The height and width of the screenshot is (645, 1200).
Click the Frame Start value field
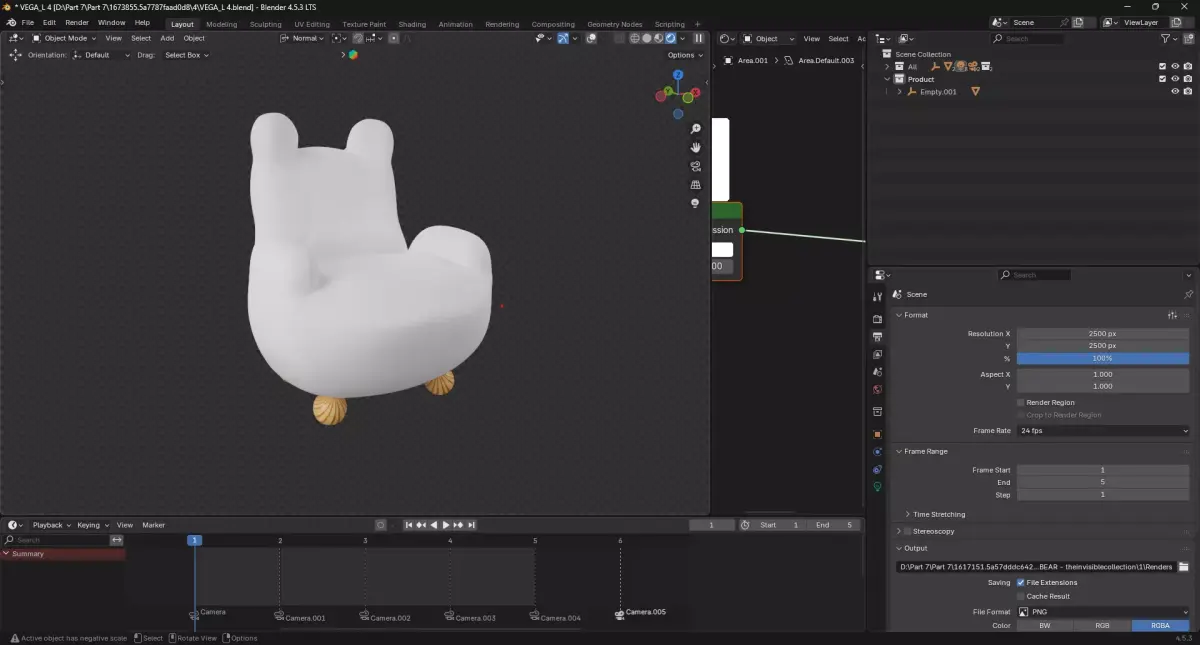tap(1103, 470)
